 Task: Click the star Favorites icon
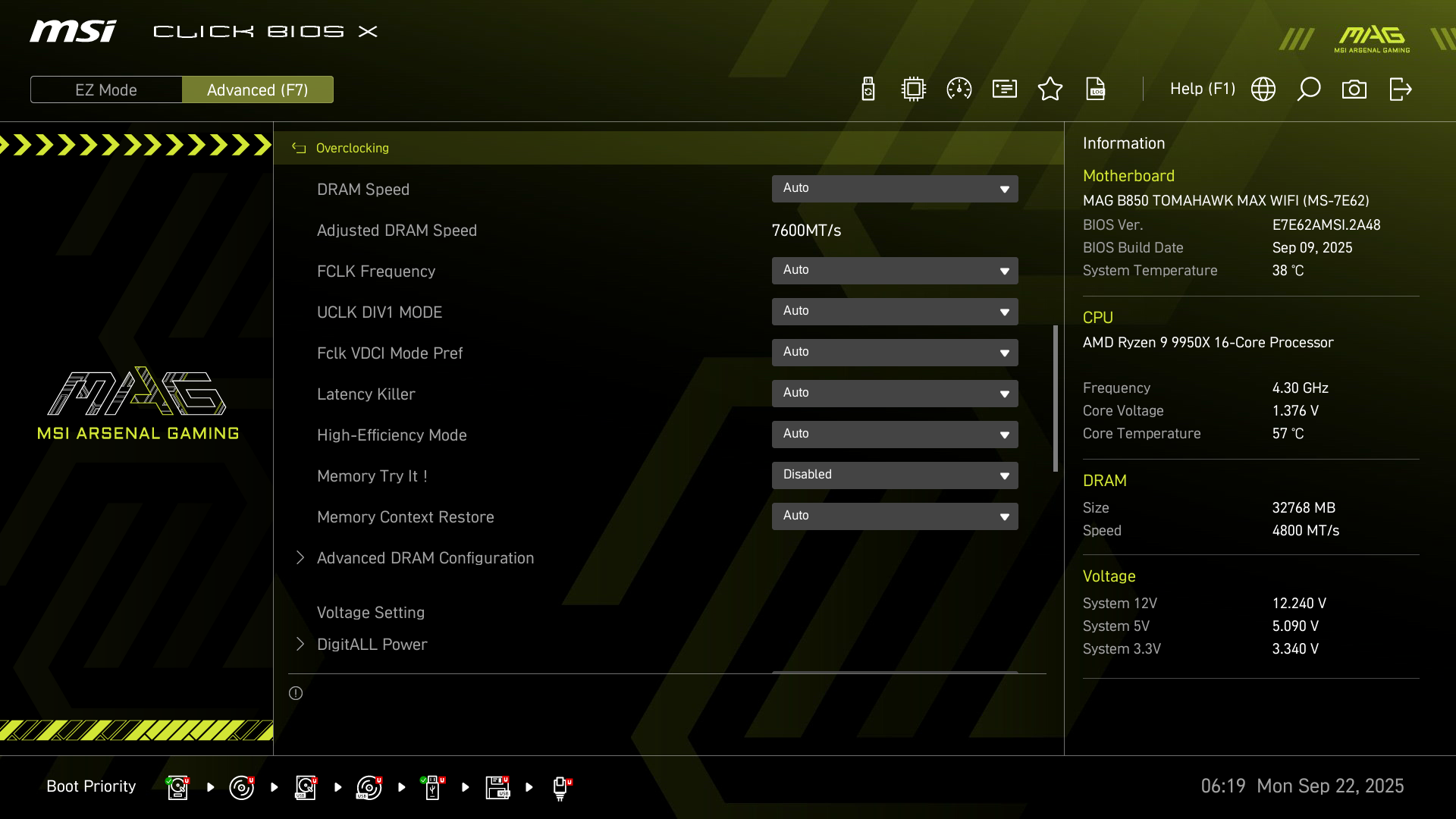tap(1050, 89)
